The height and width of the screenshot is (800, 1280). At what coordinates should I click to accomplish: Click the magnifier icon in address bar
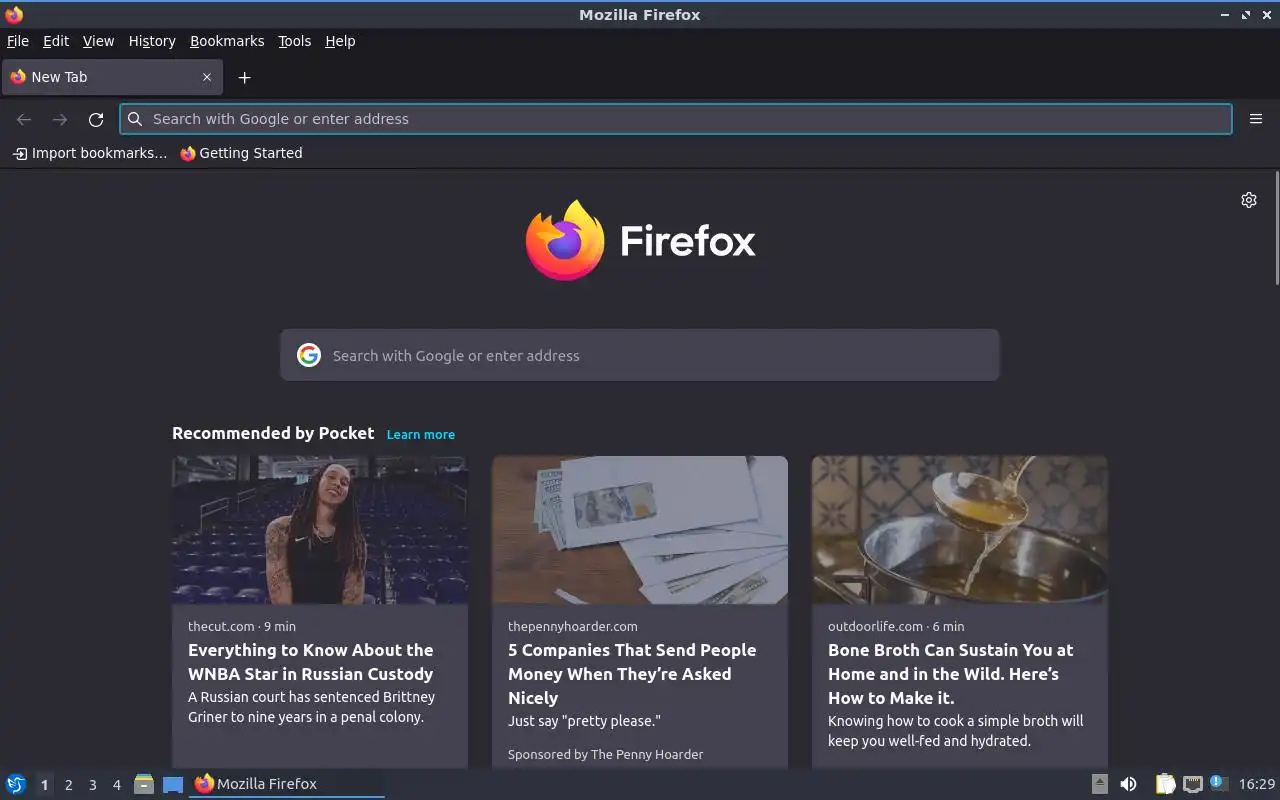pyautogui.click(x=135, y=119)
